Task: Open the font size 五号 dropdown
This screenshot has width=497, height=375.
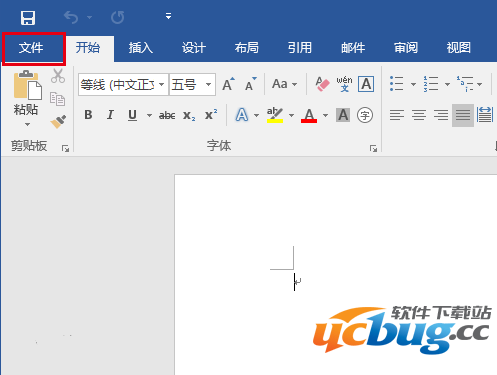Action: coord(208,84)
